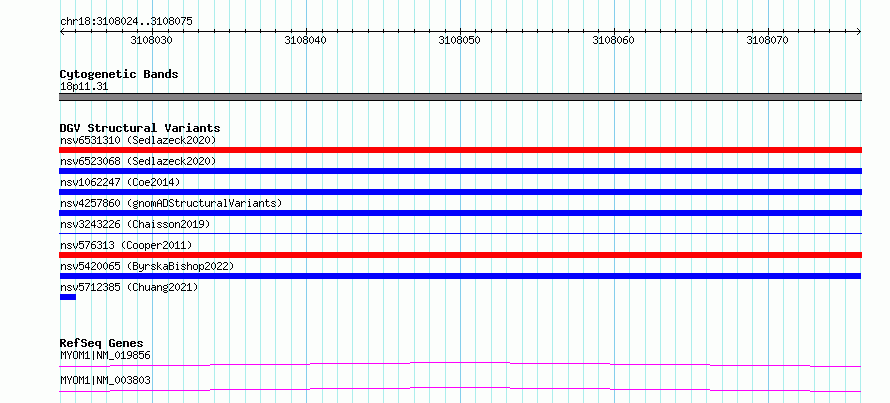Open nsv3243226 (Chaisson2019) variant label
The height and width of the screenshot is (403, 890).
pyautogui.click(x=135, y=224)
